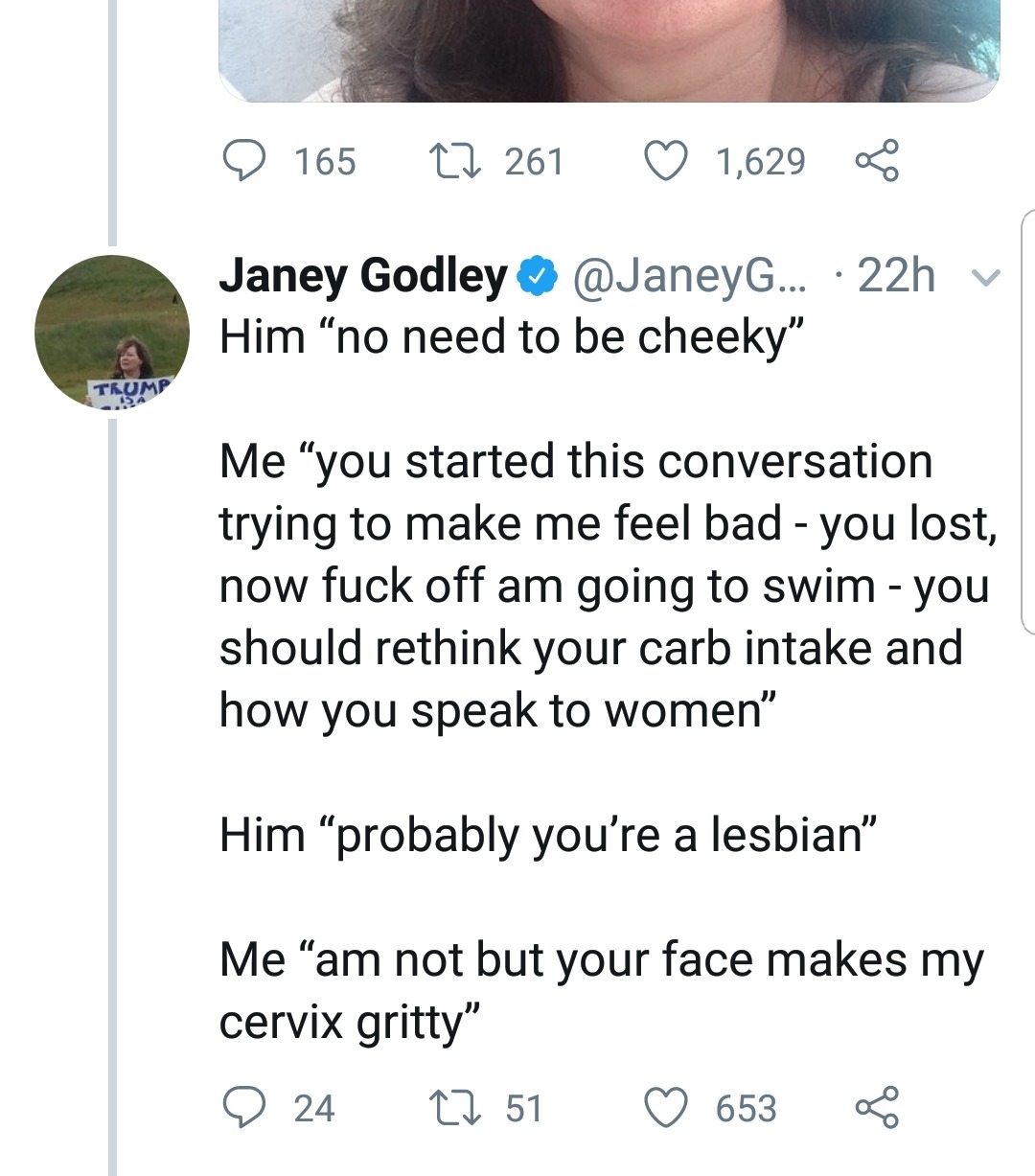Tap the 261 retweet count
The height and width of the screenshot is (1176, 1035).
click(534, 161)
